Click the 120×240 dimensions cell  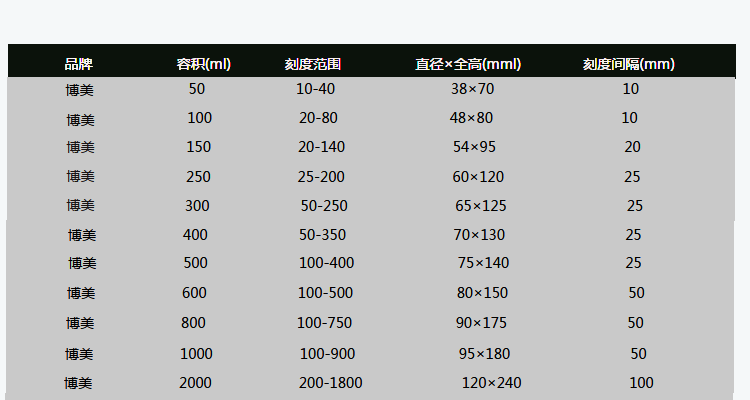click(491, 383)
